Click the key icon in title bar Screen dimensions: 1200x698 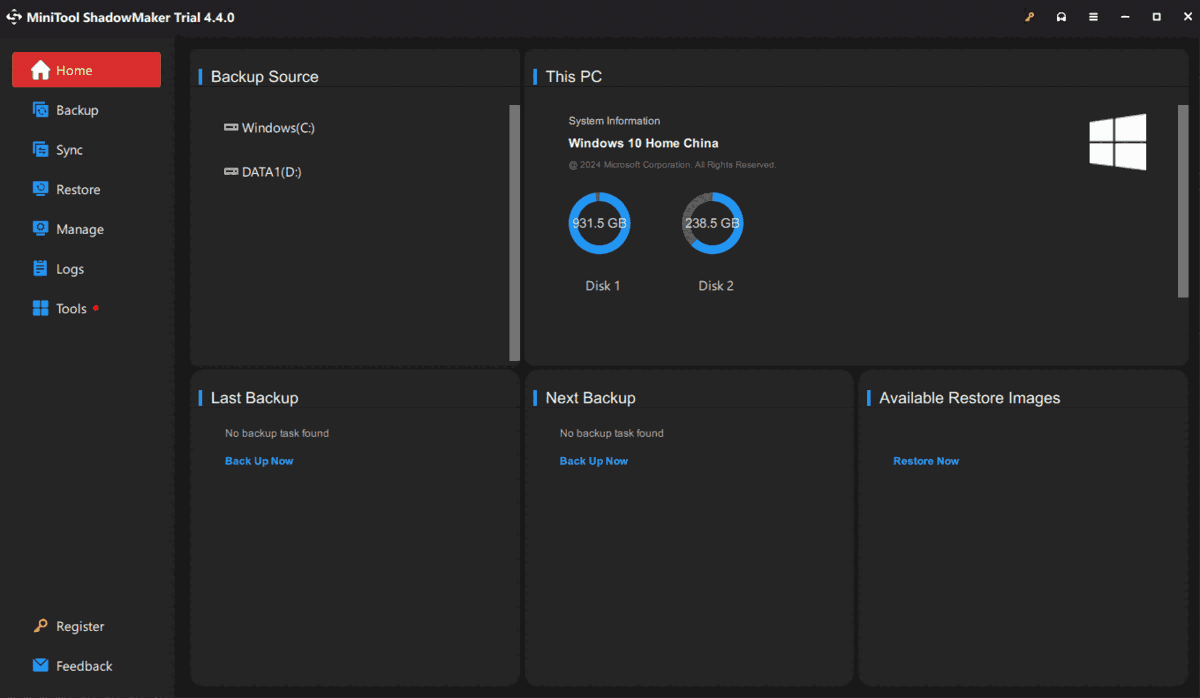[1029, 17]
